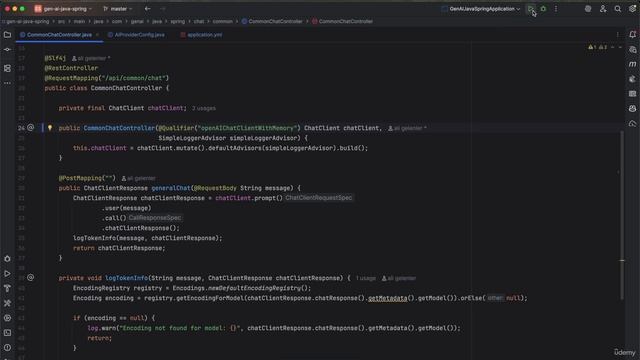
Task: Click the editor vertical scrollbar
Action: pyautogui.click(x=622, y=214)
